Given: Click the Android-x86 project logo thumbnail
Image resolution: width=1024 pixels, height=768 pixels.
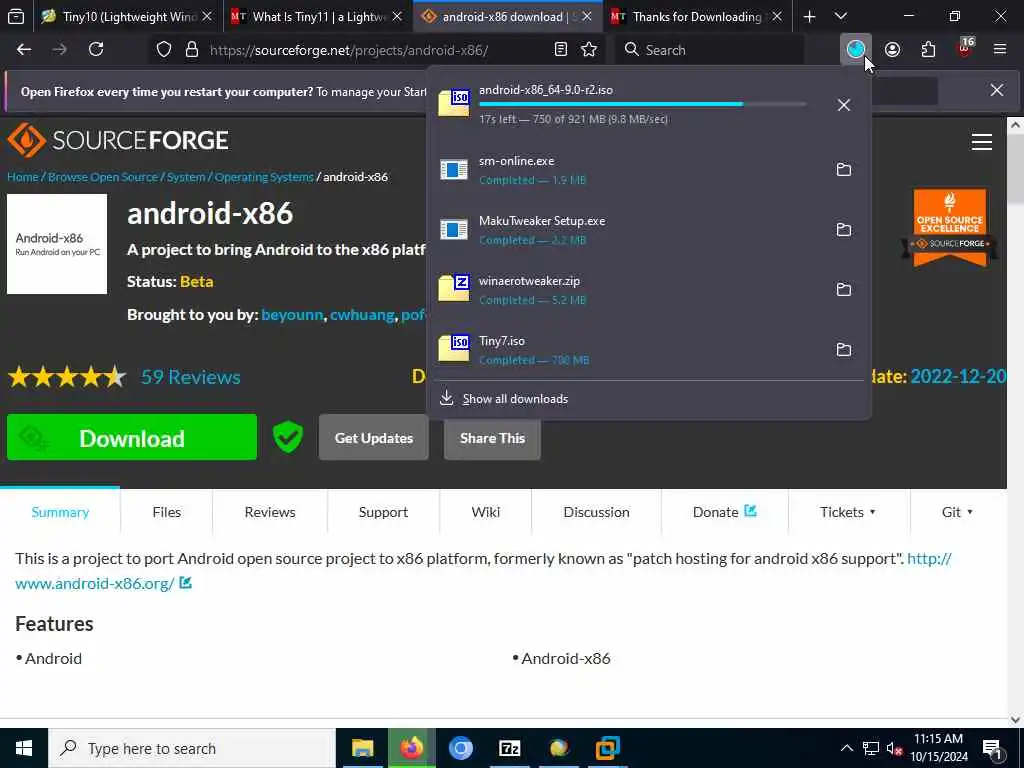Looking at the screenshot, I should tap(57, 244).
